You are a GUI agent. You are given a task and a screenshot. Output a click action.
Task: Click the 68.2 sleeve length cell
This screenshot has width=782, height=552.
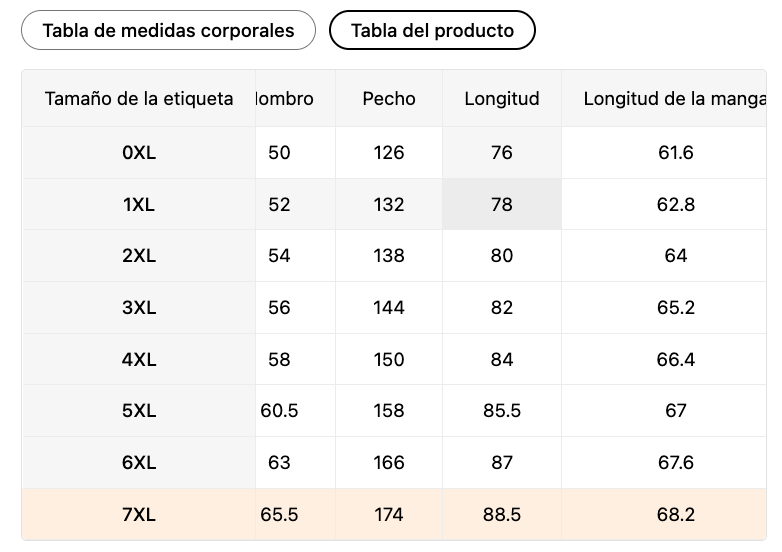(675, 515)
